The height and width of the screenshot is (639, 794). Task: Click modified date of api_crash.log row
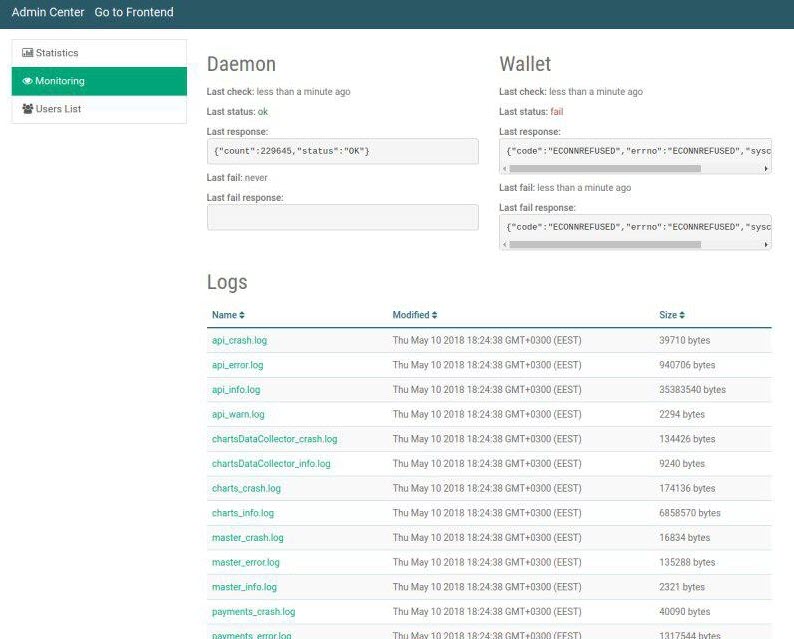(x=487, y=340)
